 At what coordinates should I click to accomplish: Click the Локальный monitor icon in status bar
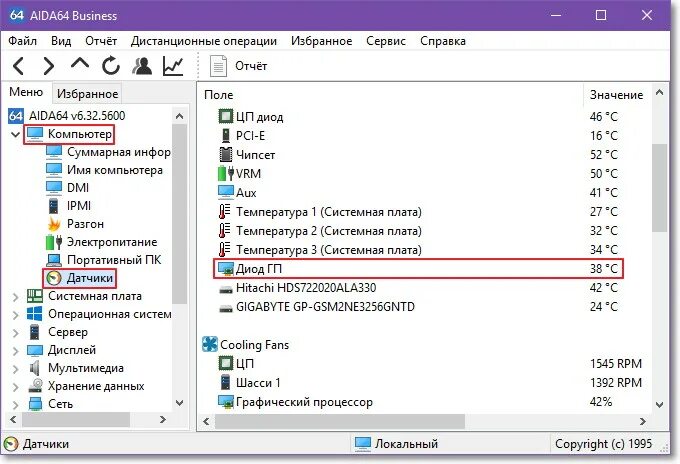[363, 444]
